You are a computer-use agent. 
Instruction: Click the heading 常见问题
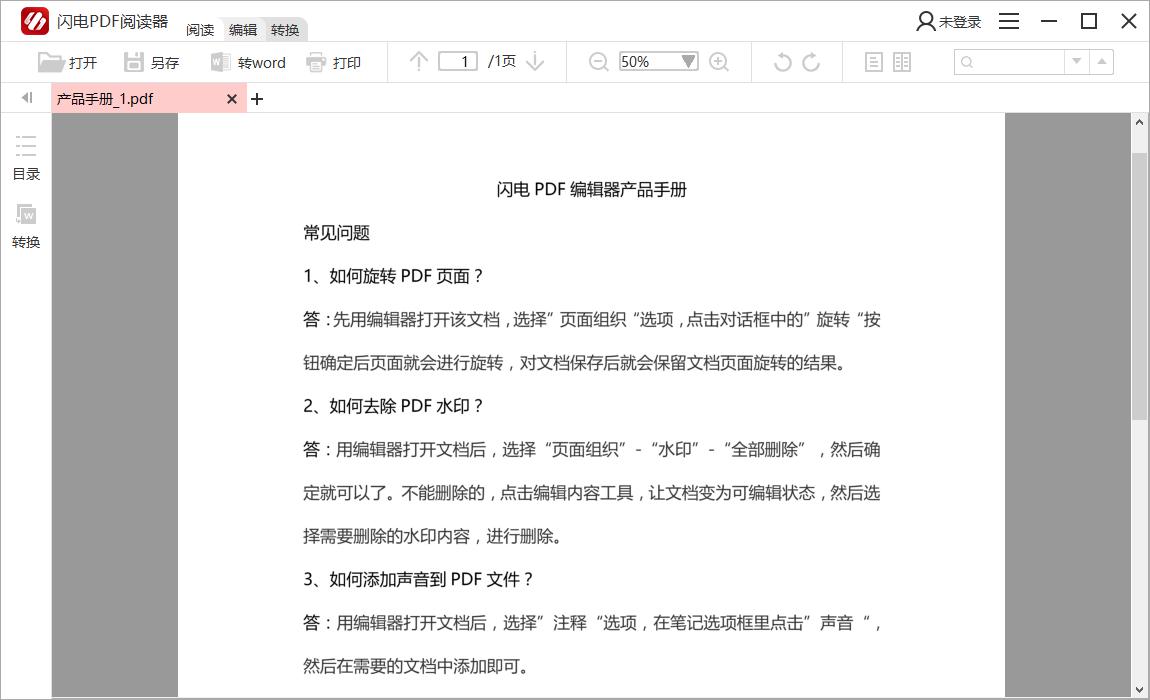(x=337, y=233)
